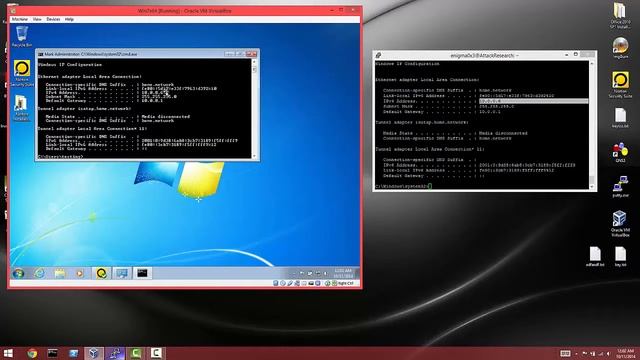Select Norton Security Suite shortcut on VM desktop

click(22, 73)
